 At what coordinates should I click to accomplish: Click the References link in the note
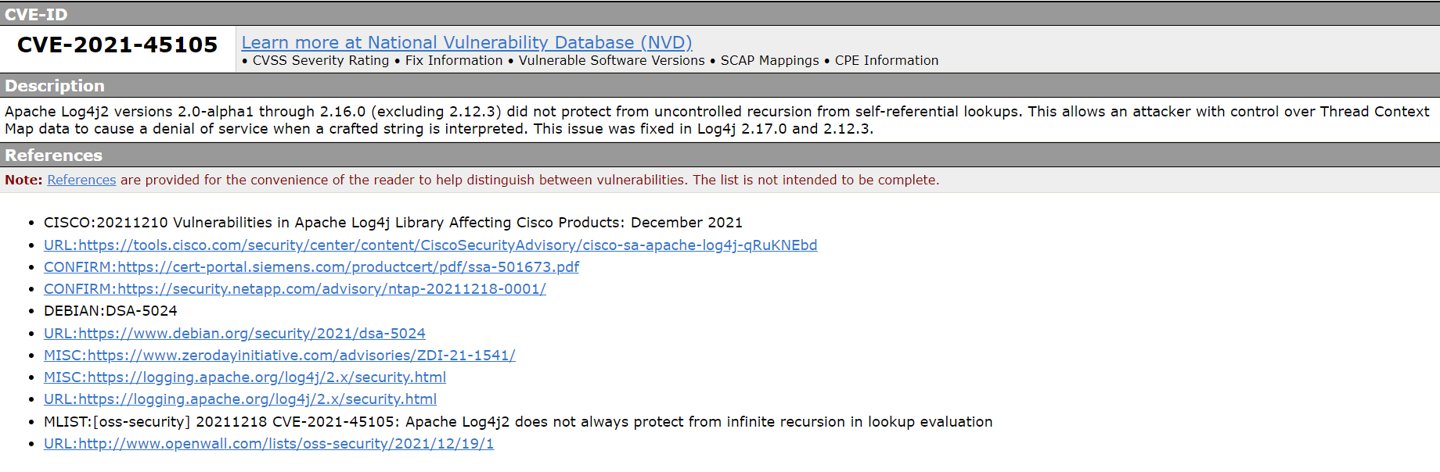[x=81, y=180]
